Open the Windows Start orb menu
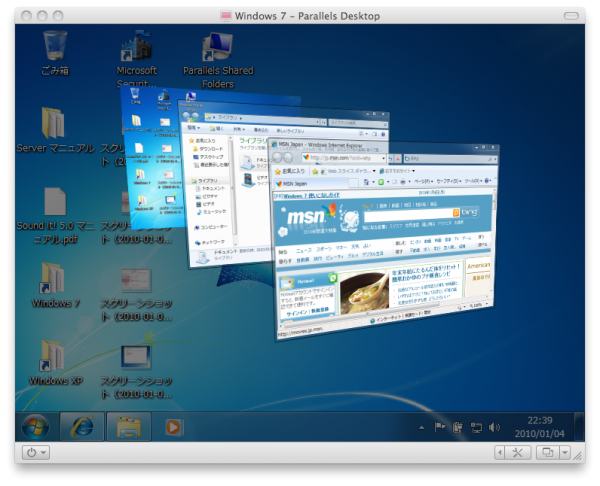This screenshot has height=486, width=600. (35, 427)
